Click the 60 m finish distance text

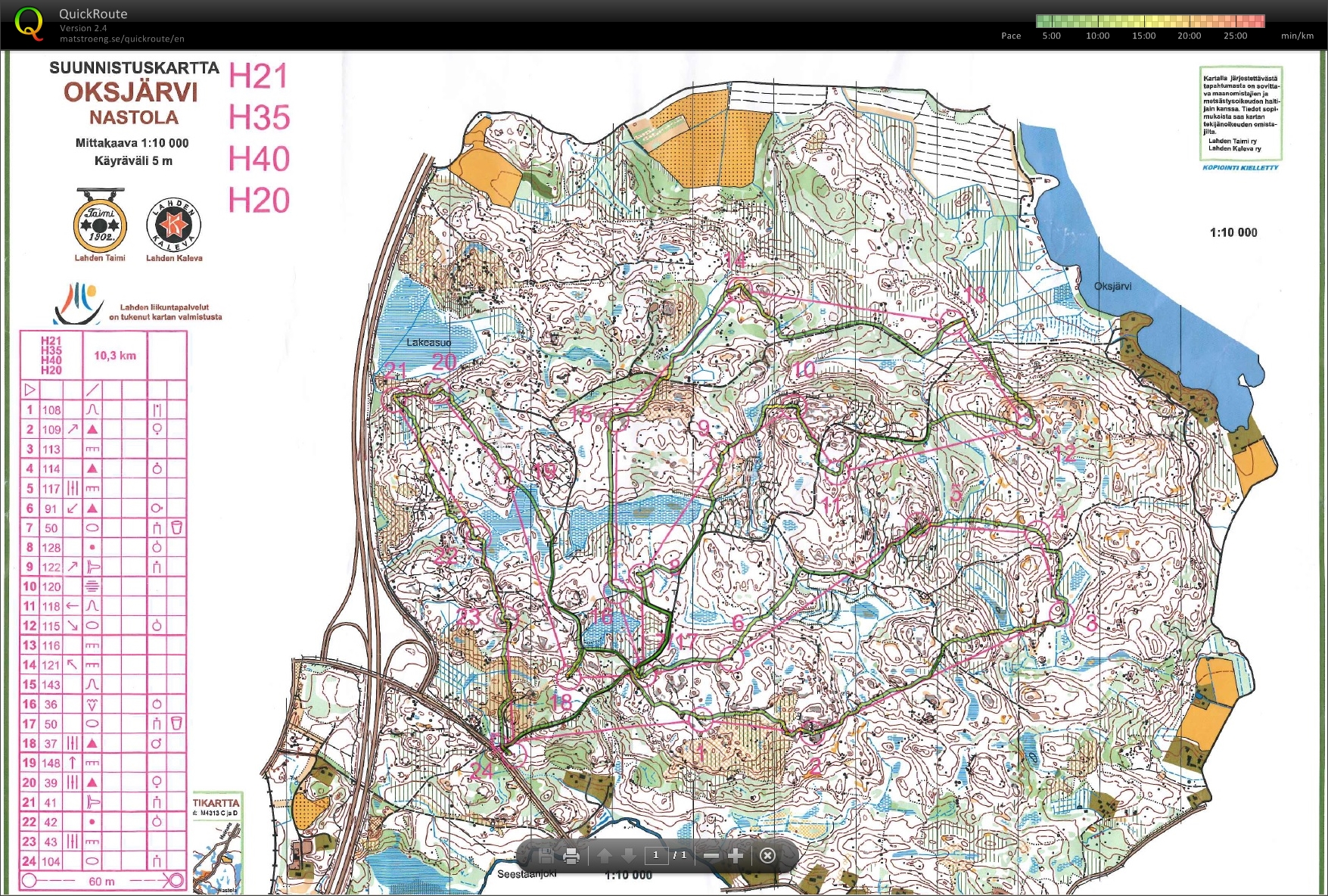tap(101, 881)
